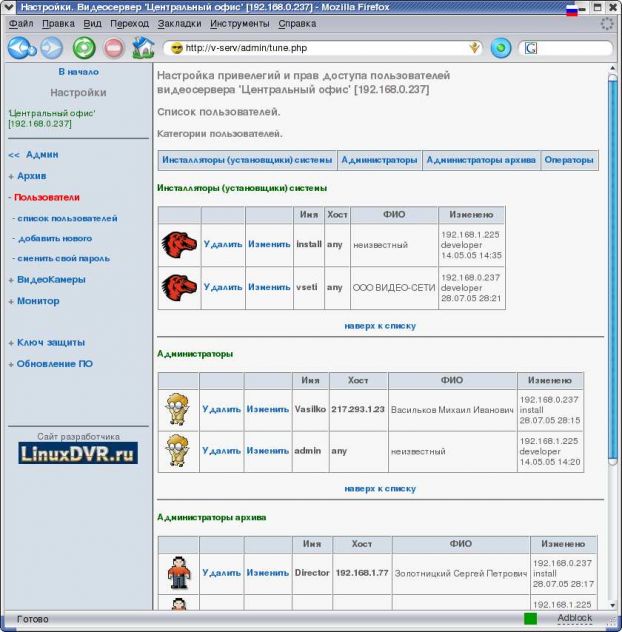Click Изменить for user vseti
Viewport: 622px width, 632px height.
(269, 287)
